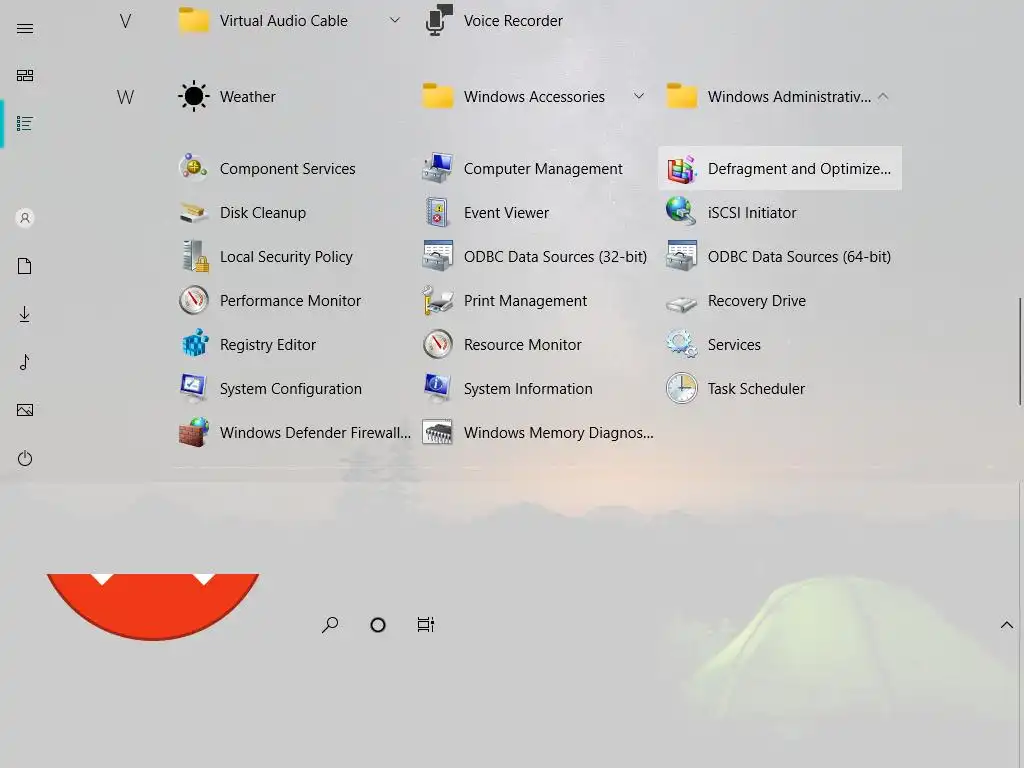
Task: Open the Virtual Audio Cable folder
Action: pos(290,20)
